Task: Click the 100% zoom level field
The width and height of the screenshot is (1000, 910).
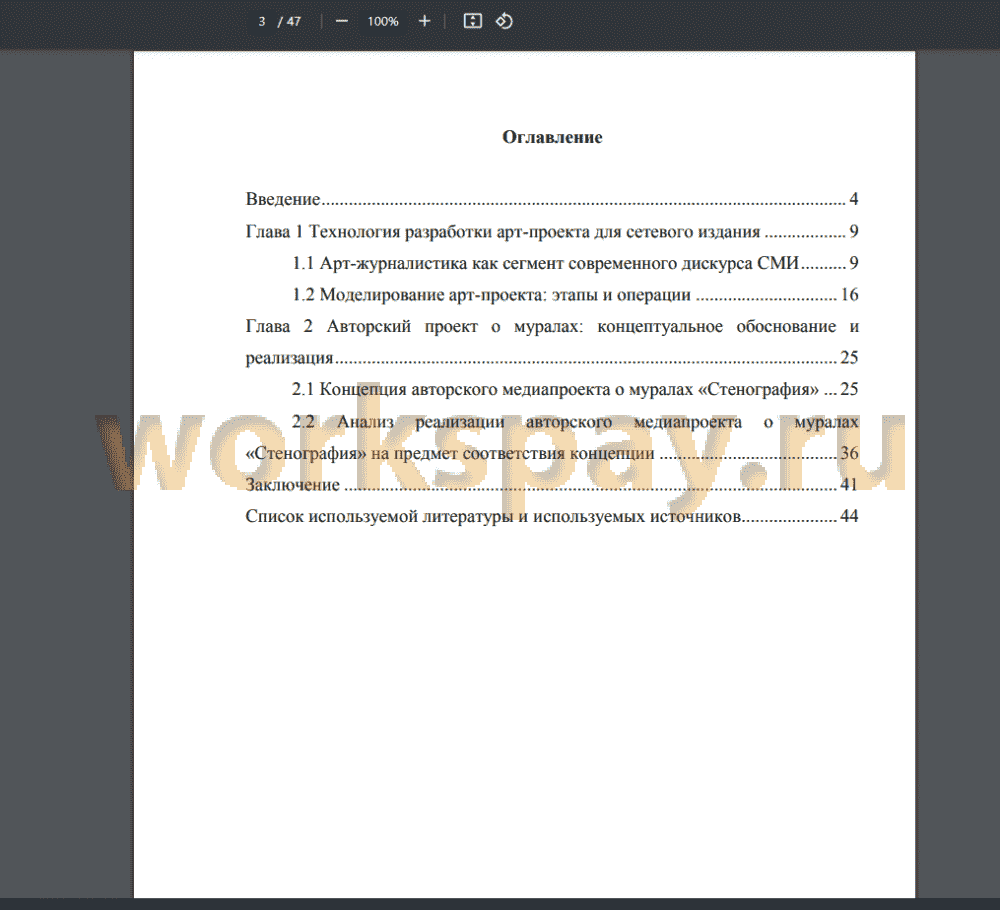Action: click(383, 21)
